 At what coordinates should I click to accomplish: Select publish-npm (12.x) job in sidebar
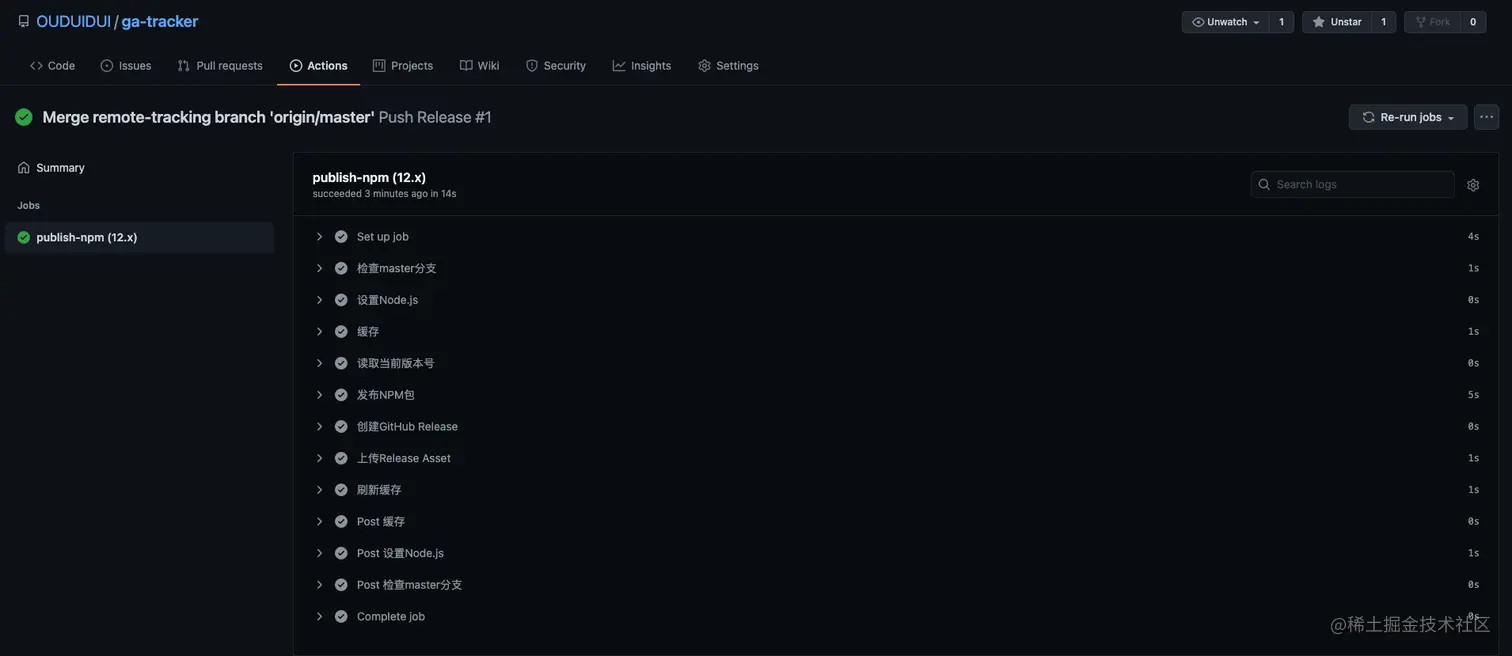(x=139, y=237)
